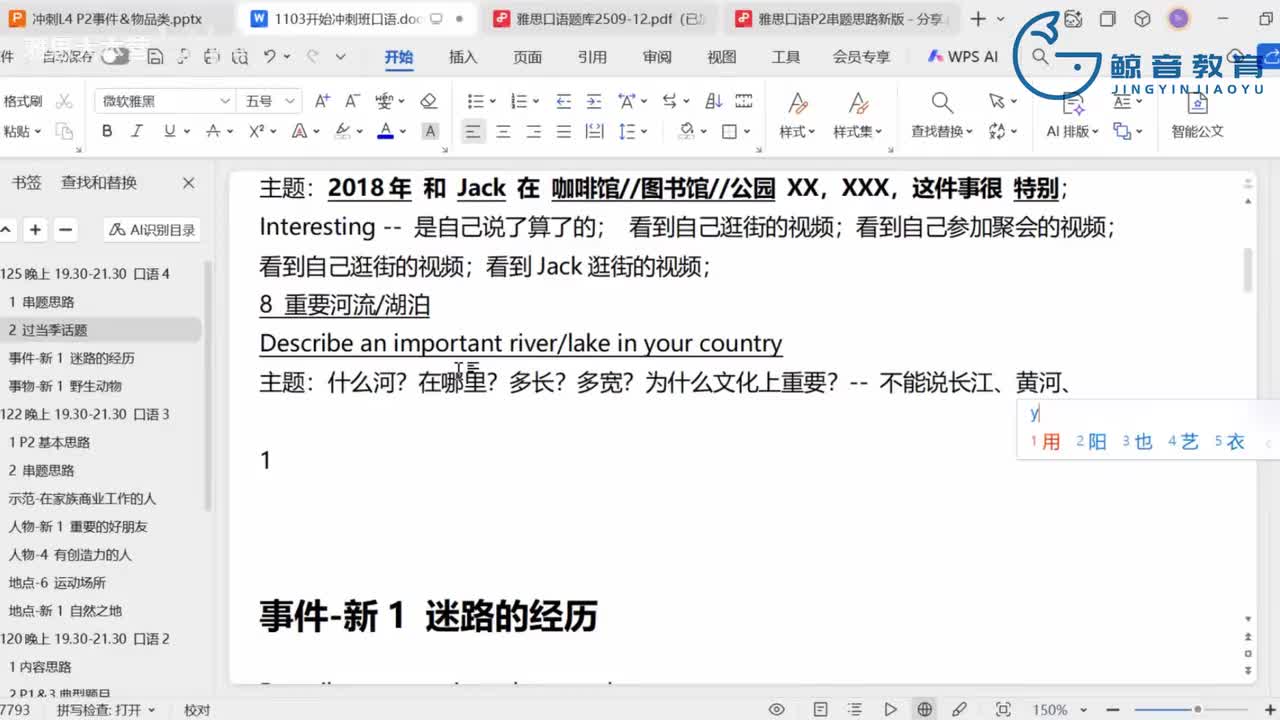Screen dimensions: 1280x720
Task: Toggle spell check status 拼写检查
Action: coord(106,710)
